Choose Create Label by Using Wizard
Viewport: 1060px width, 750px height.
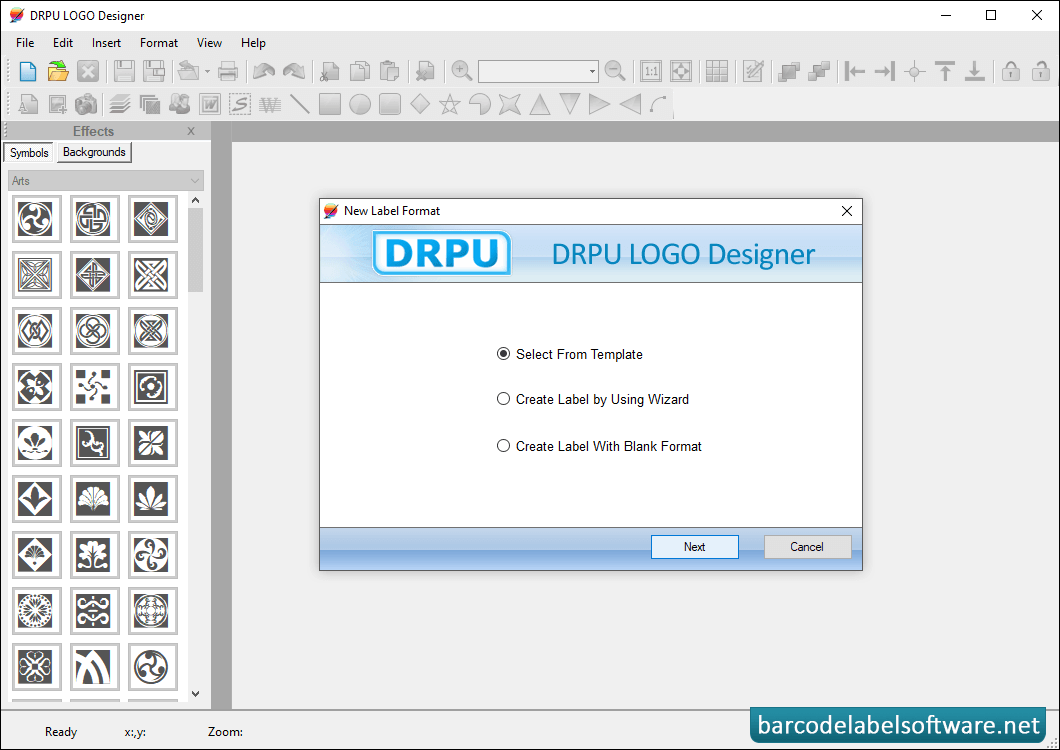coord(593,400)
